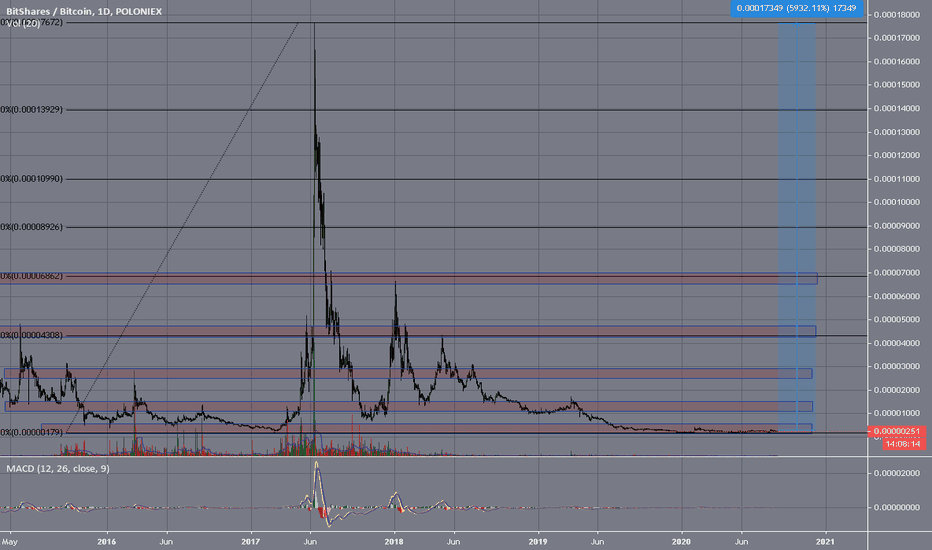Click the 2018 label on time axis

click(394, 542)
